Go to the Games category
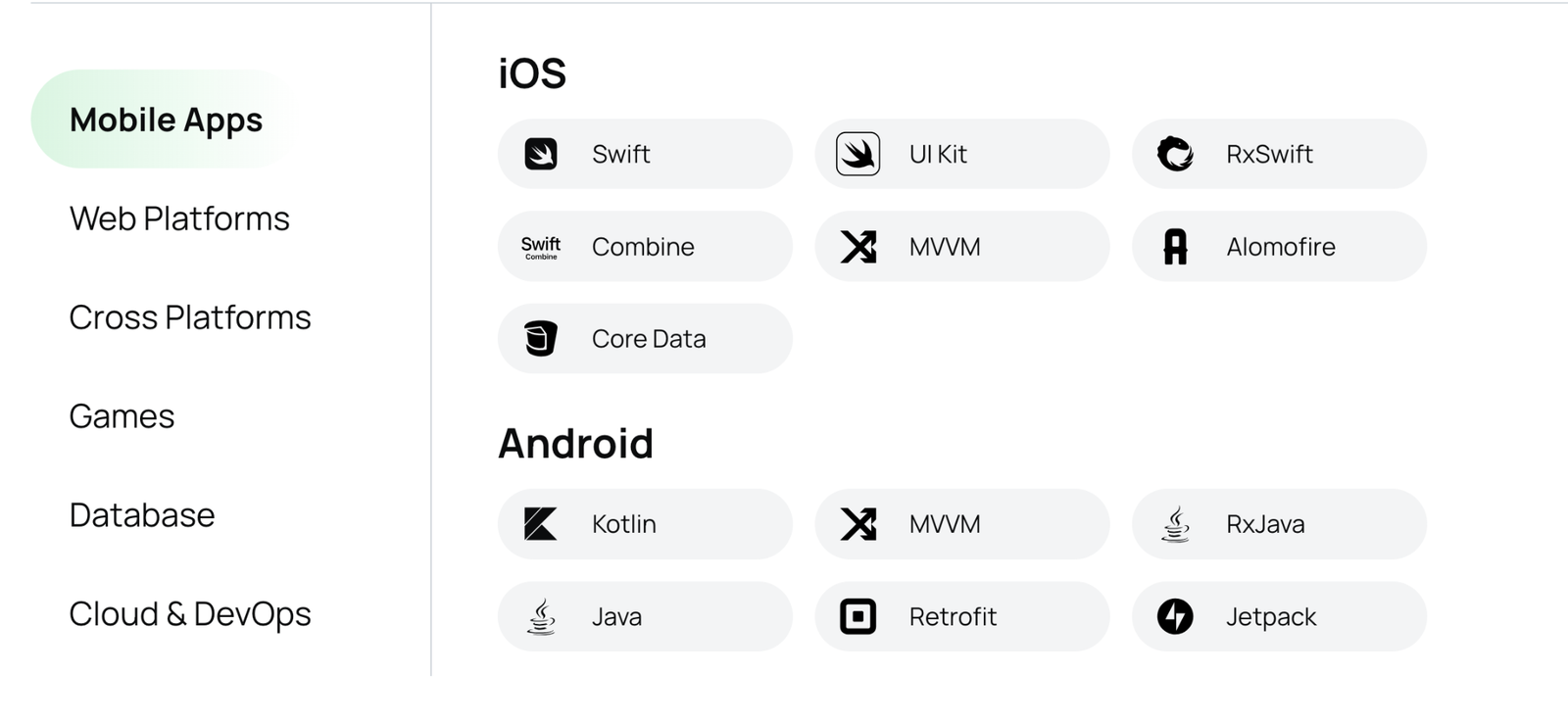This screenshot has height=722, width=1568. [x=122, y=416]
